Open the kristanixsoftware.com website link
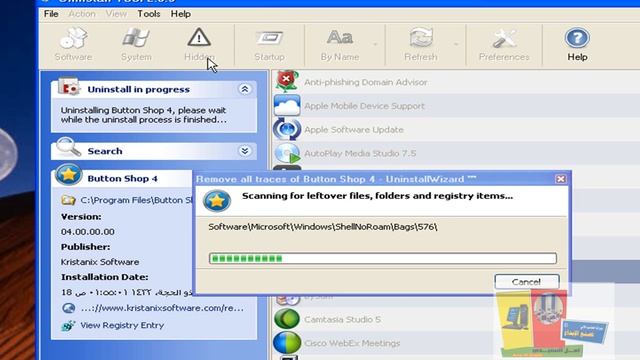This screenshot has width=640, height=360. coord(162,308)
